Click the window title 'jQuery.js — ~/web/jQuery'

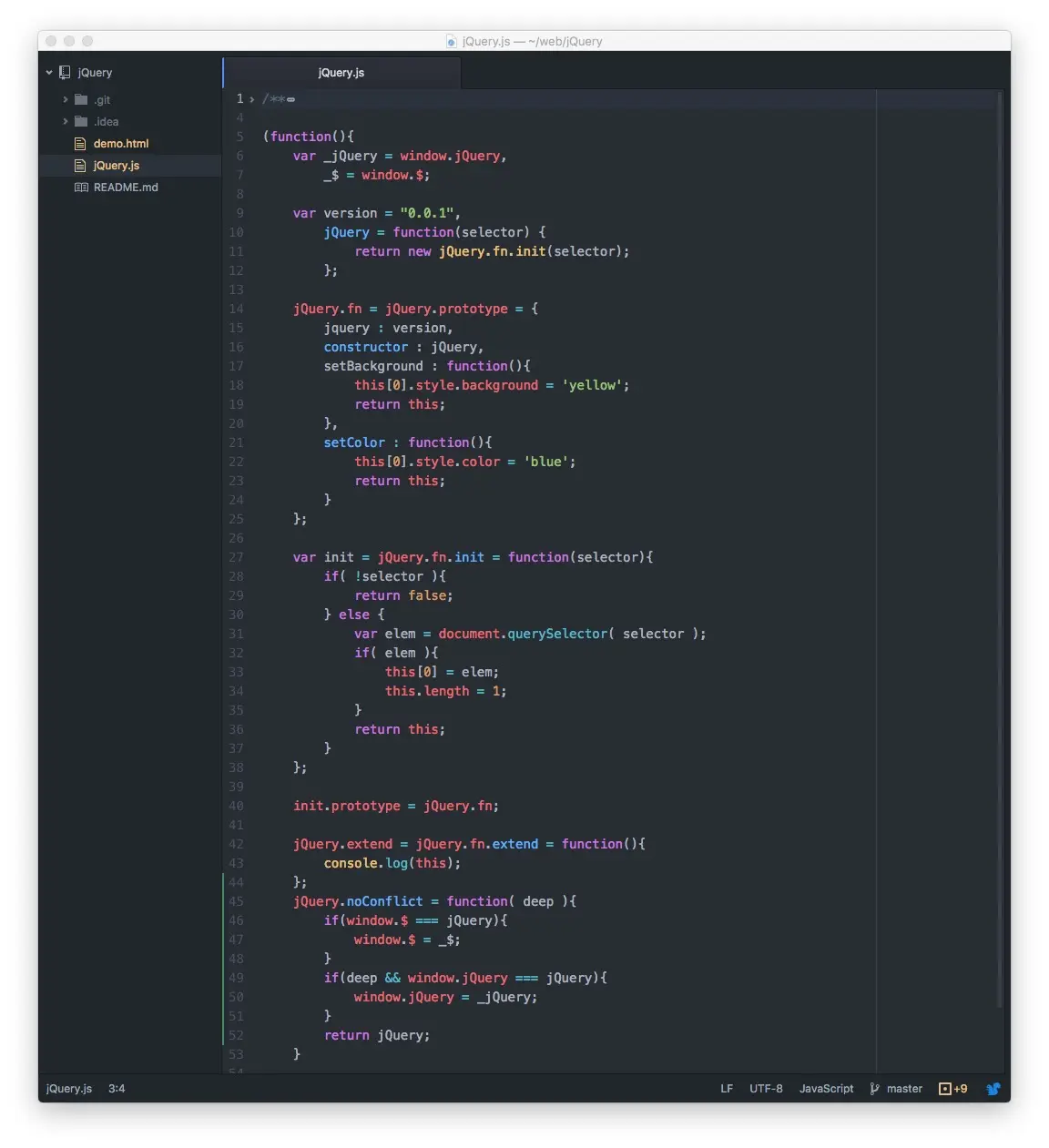532,41
